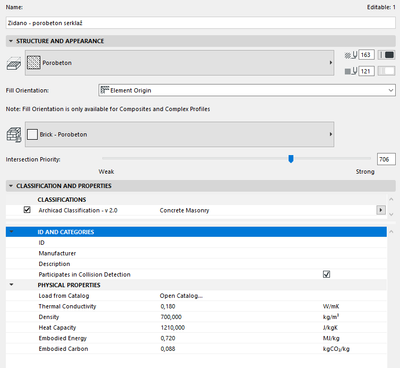
Task: Pick the white background pen color swatch
Action: coord(387,71)
